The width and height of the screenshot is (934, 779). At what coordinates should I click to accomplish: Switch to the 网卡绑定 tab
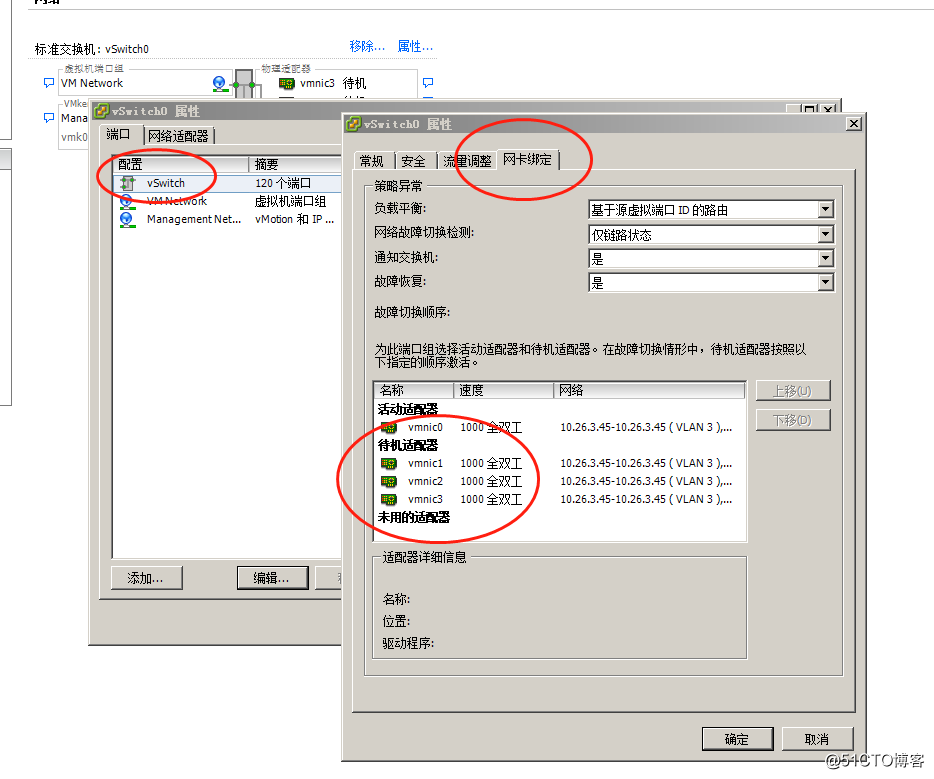point(528,160)
